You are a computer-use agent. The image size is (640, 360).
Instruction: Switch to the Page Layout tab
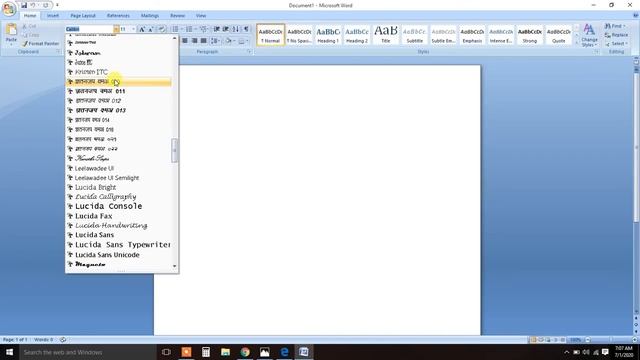pyautogui.click(x=83, y=16)
